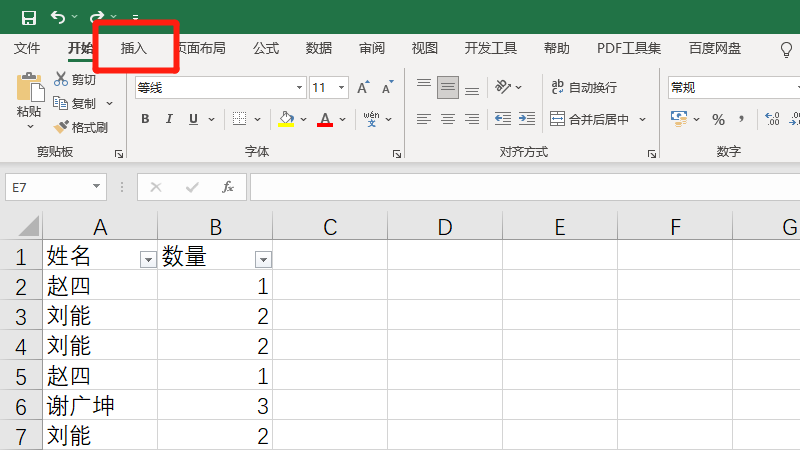Apply the red font color A
The height and width of the screenshot is (450, 800).
tap(325, 119)
